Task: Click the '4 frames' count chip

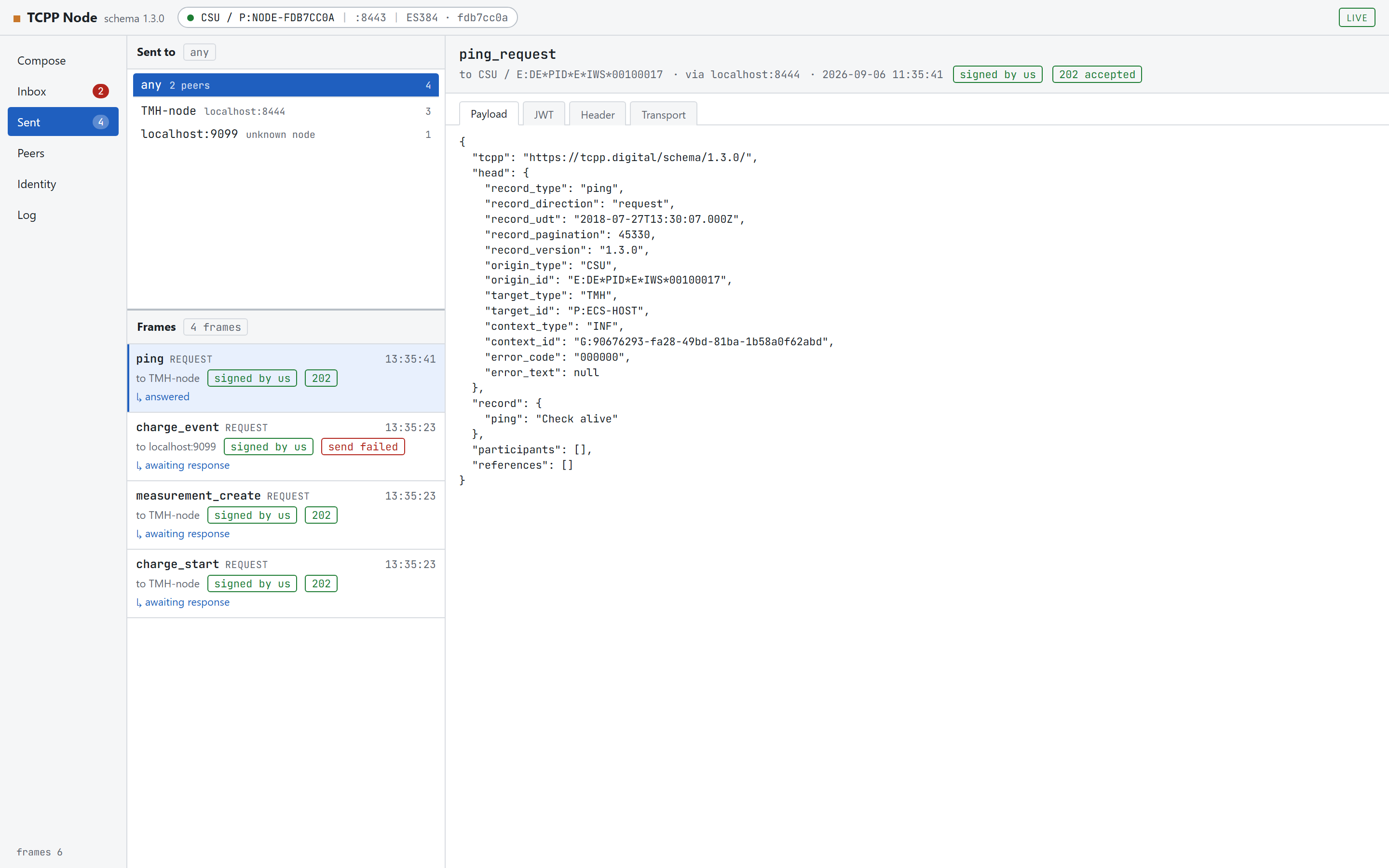Action: click(x=215, y=327)
